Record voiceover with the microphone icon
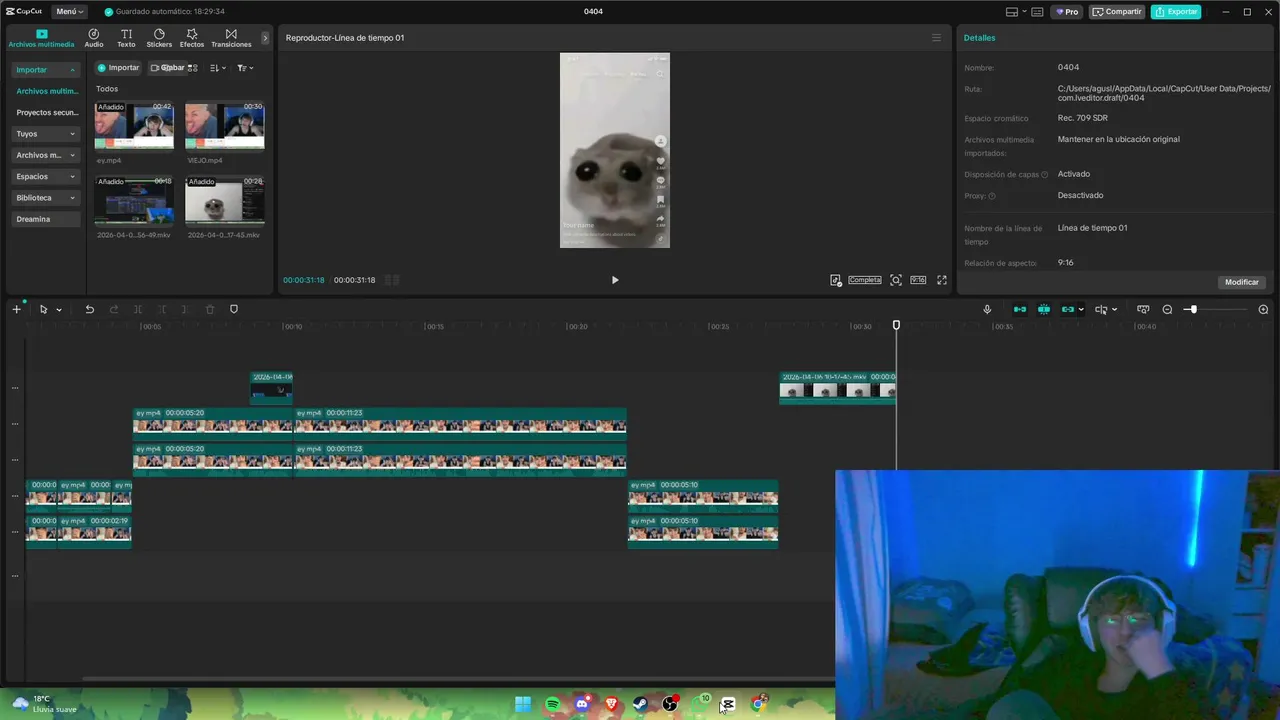This screenshot has height=720, width=1280. click(x=987, y=309)
